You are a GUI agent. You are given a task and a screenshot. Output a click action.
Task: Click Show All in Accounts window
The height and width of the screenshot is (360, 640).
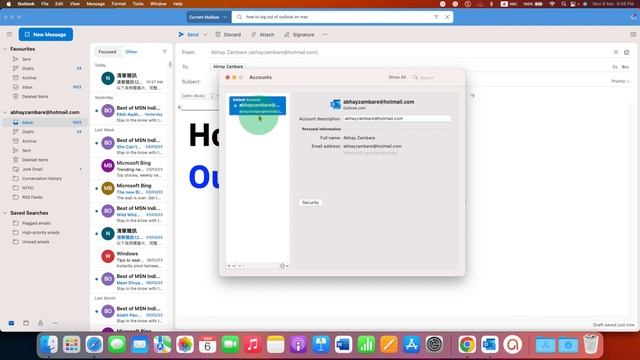tap(397, 77)
